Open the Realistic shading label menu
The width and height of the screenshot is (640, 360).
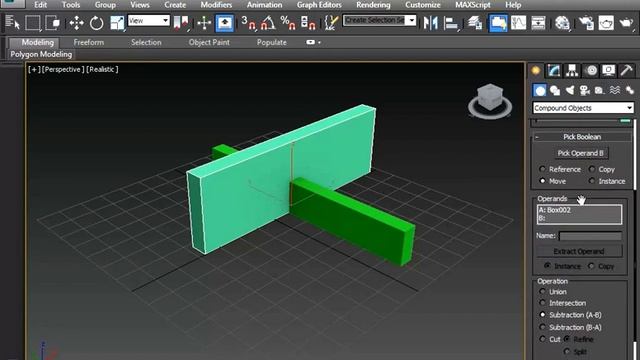[x=102, y=69]
